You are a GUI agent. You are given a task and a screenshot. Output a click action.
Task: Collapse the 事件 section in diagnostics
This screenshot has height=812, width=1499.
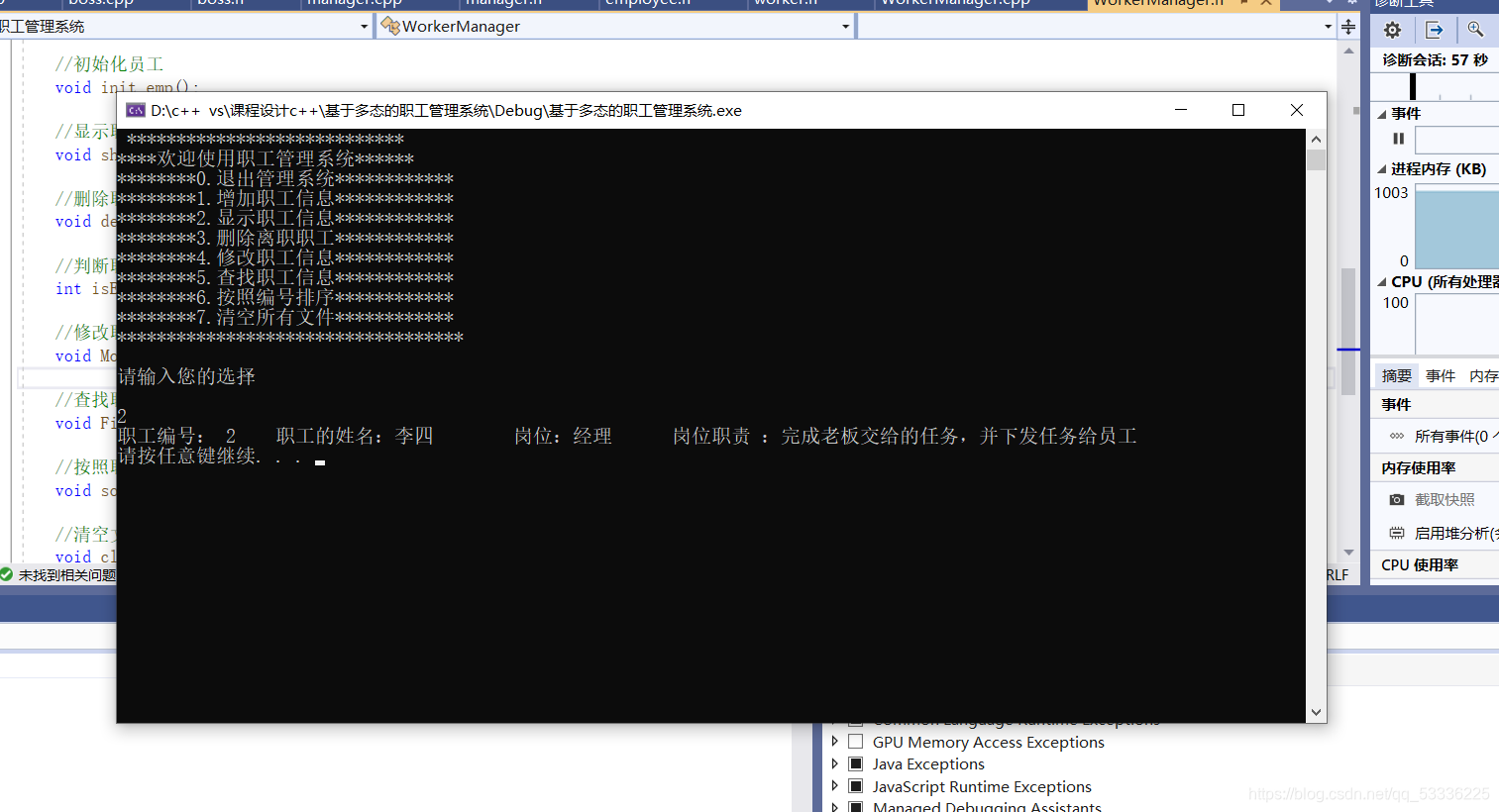click(x=1382, y=114)
